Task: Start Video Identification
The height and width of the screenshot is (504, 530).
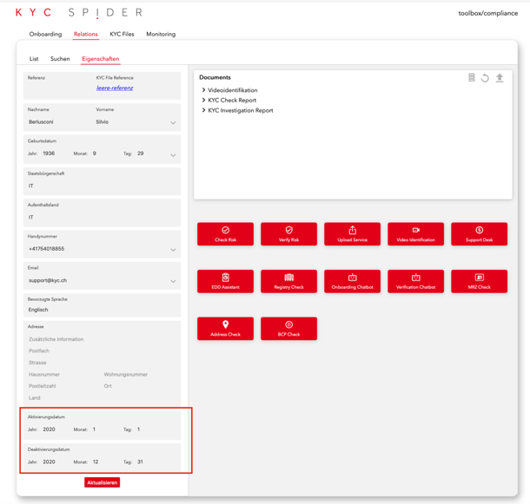Action: (x=415, y=234)
